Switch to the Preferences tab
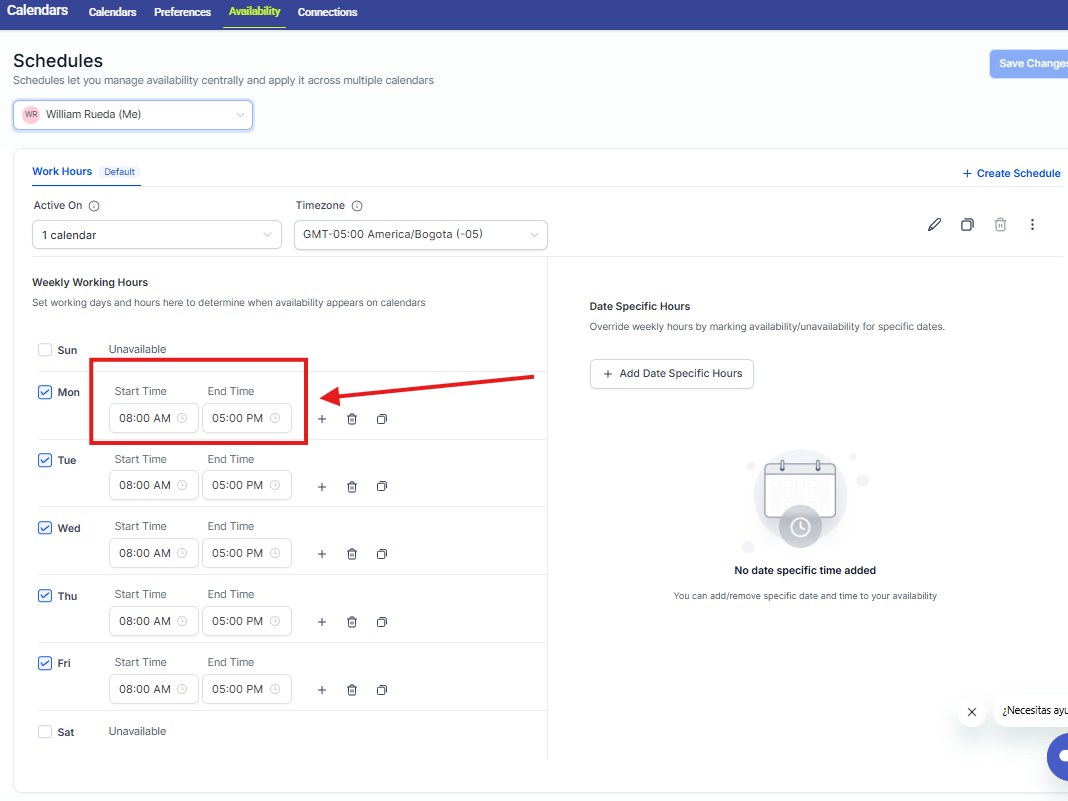The height and width of the screenshot is (801, 1068). pos(182,12)
